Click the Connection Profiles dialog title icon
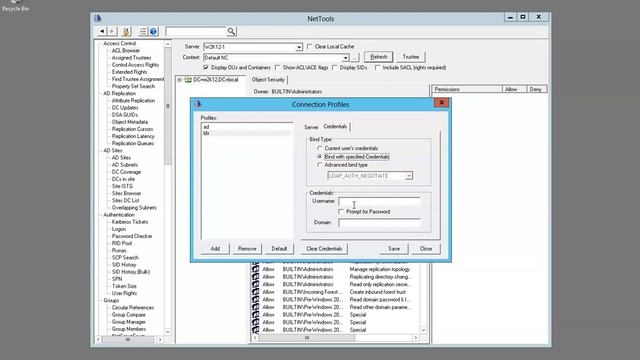This screenshot has height=360, width=640. coord(198,104)
